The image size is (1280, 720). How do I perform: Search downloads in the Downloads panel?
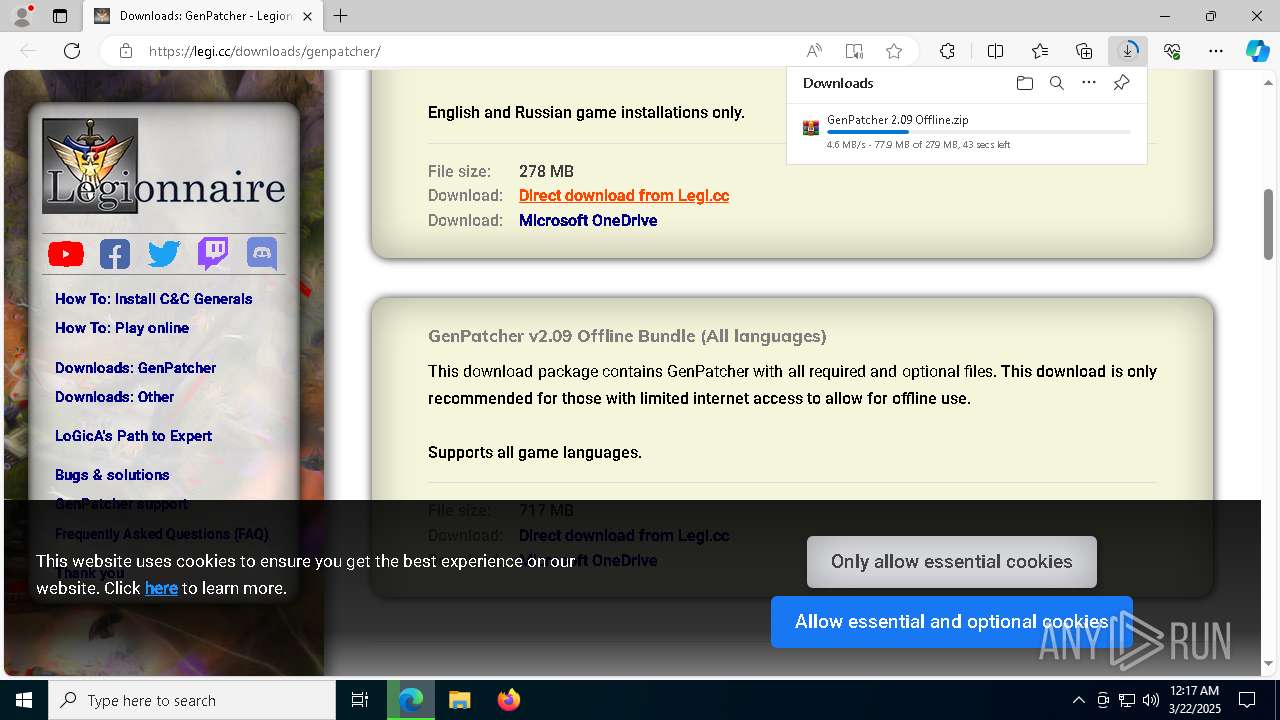pos(1056,83)
